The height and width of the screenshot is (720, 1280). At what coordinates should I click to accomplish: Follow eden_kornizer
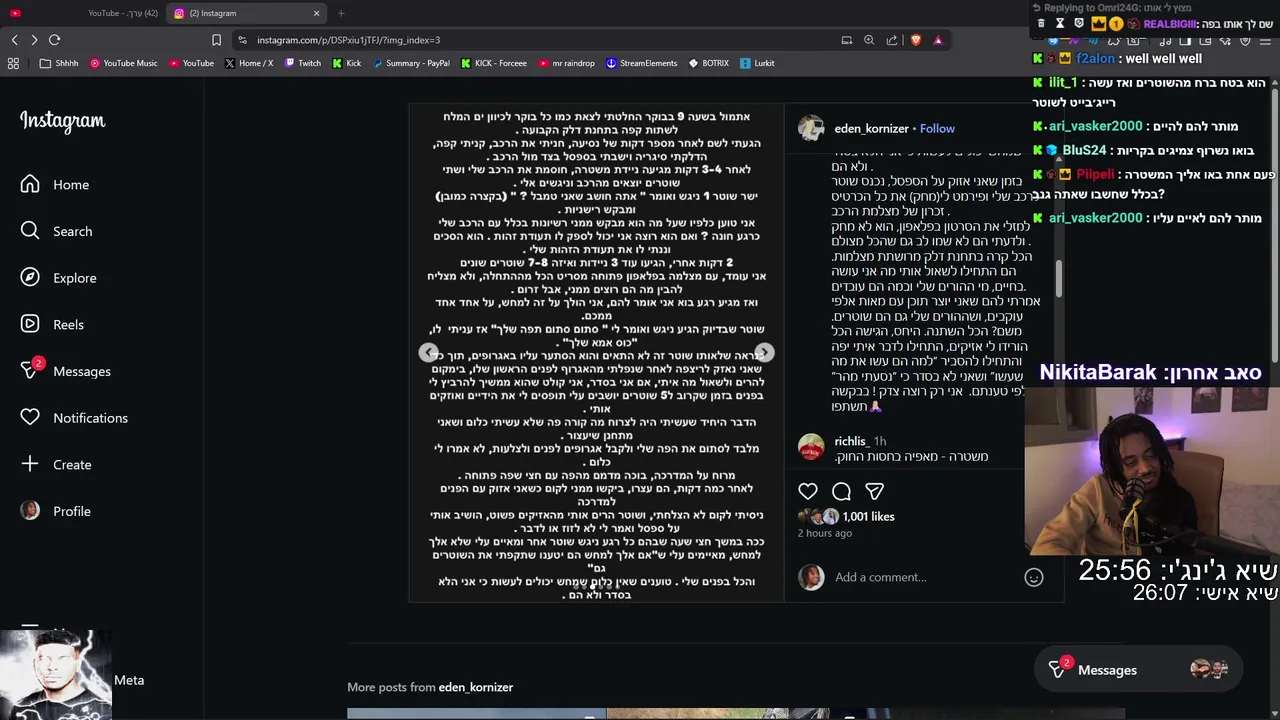click(937, 128)
